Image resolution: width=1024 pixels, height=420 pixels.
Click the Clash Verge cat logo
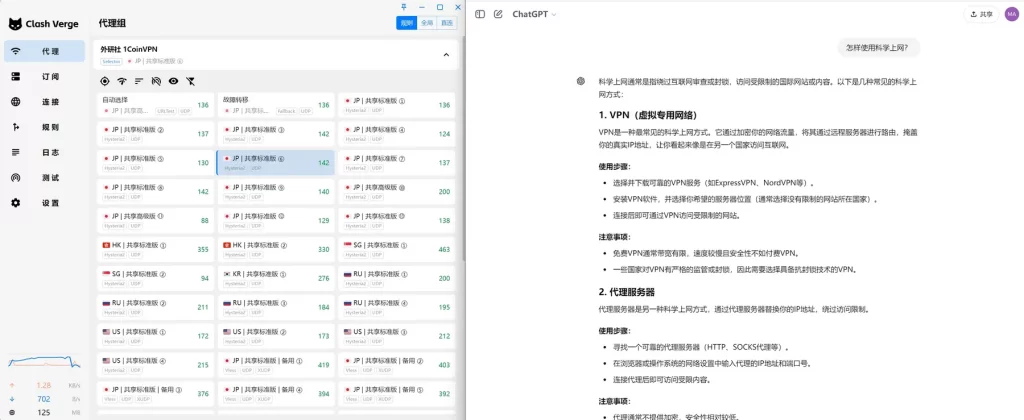pyautogui.click(x=15, y=24)
